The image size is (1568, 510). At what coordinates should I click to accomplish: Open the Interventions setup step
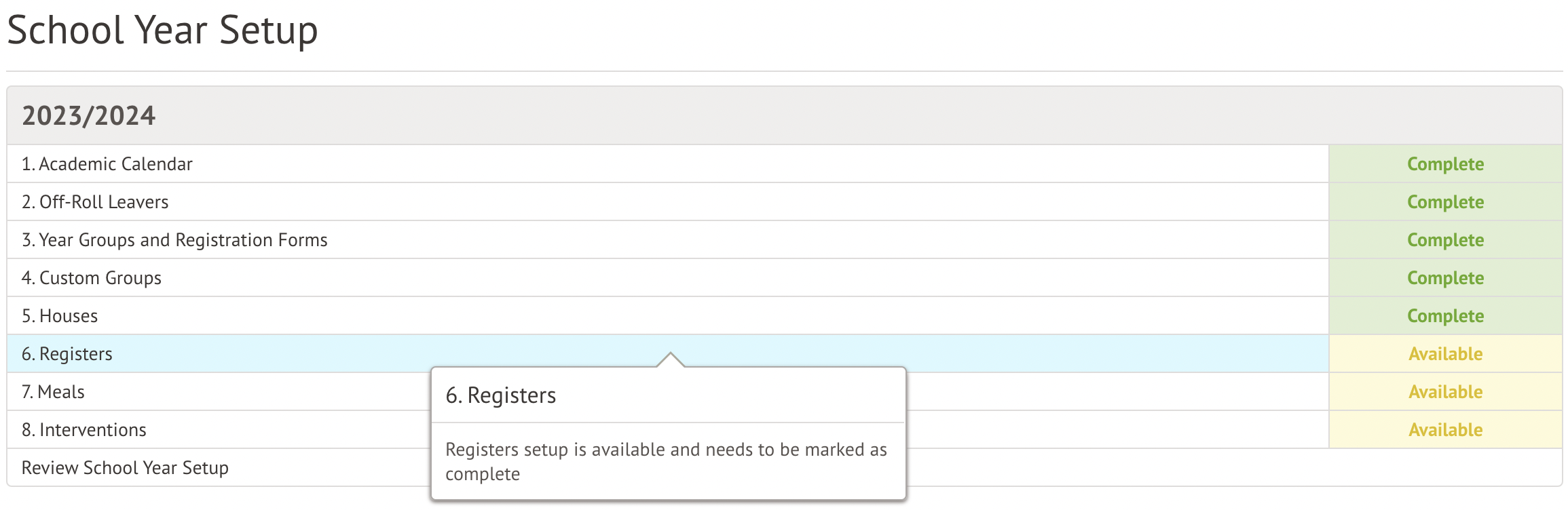[84, 430]
